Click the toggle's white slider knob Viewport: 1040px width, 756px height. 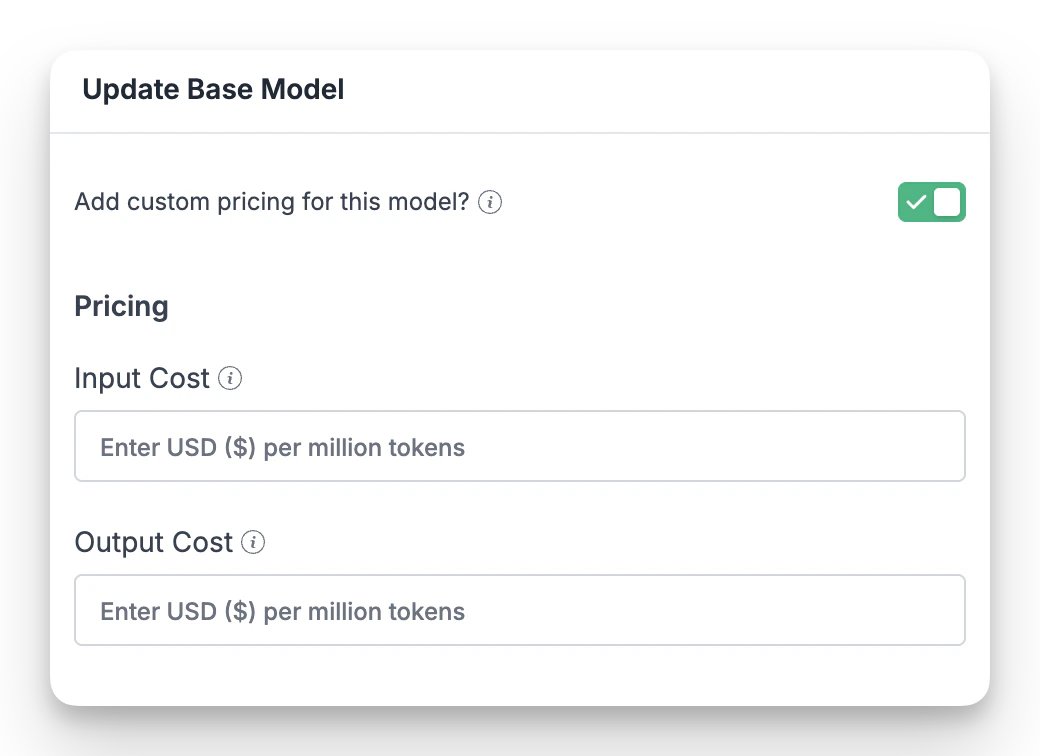tap(946, 202)
